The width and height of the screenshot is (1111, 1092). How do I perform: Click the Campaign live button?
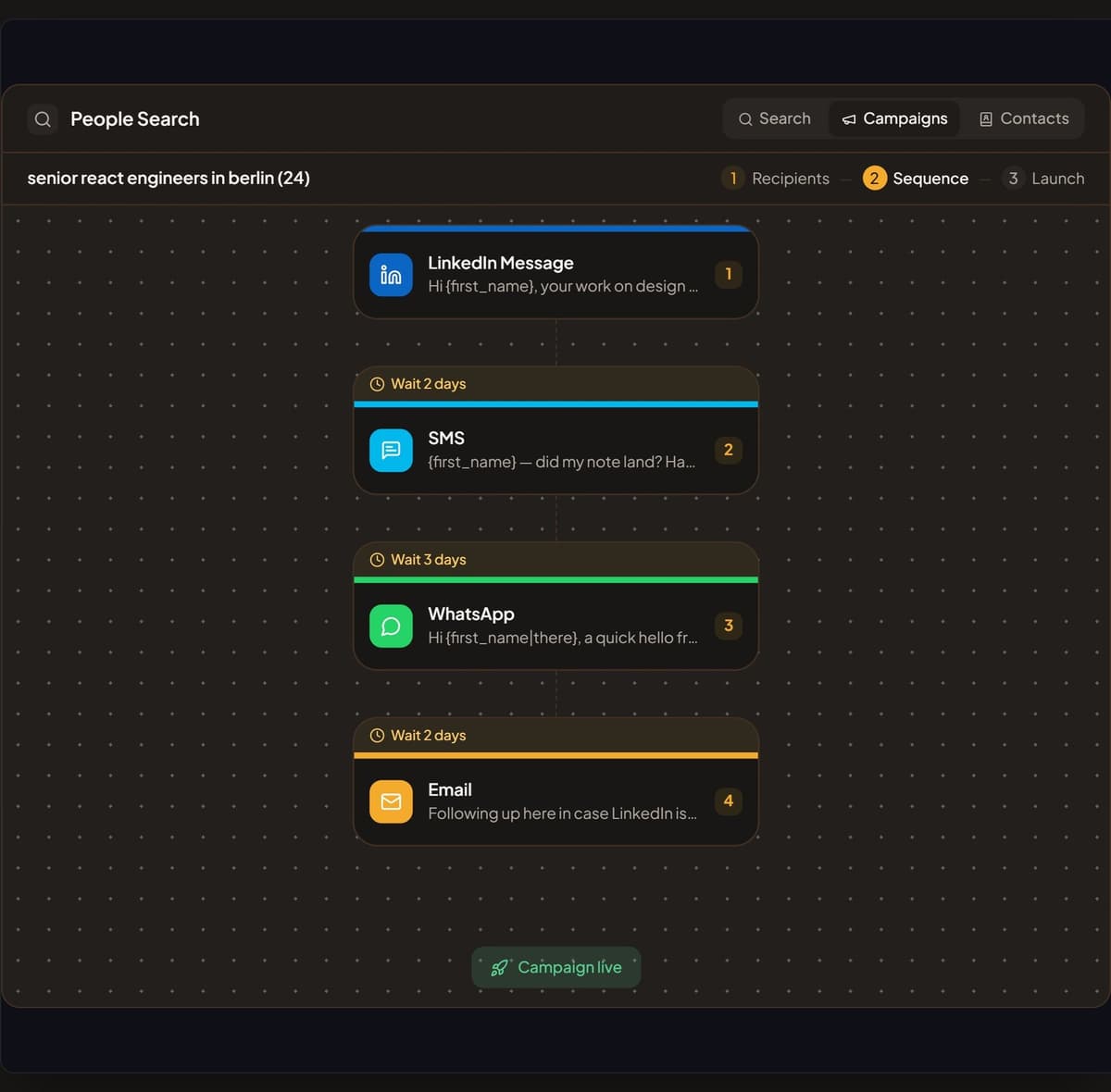click(x=555, y=967)
